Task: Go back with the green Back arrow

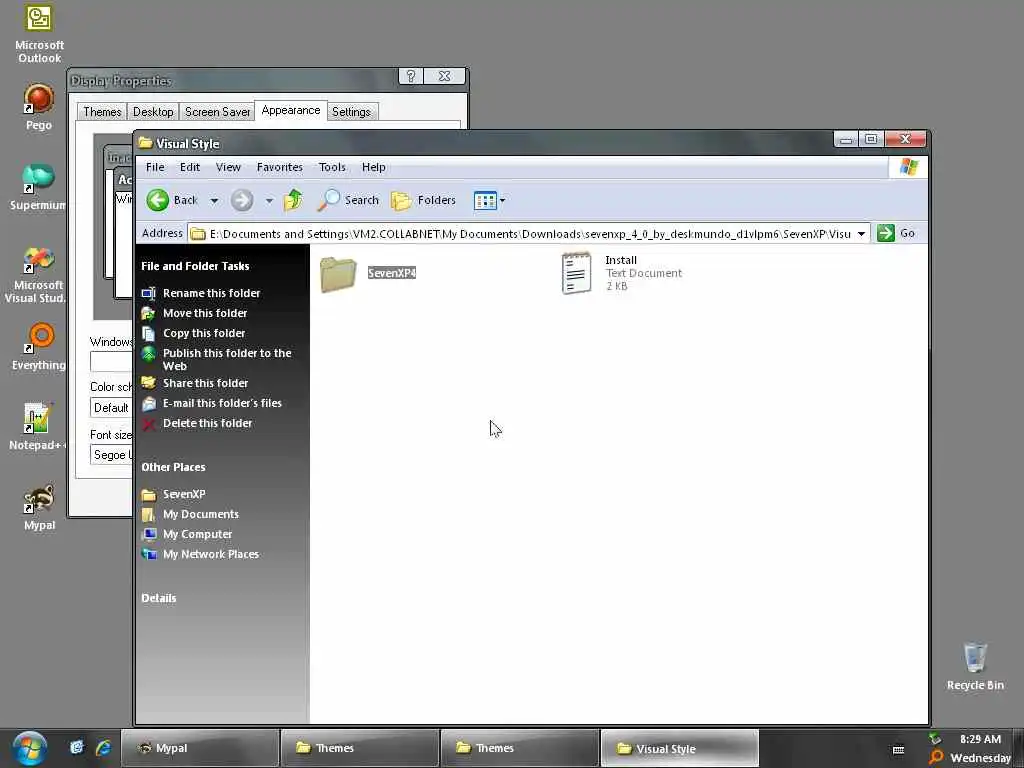Action: (157, 200)
